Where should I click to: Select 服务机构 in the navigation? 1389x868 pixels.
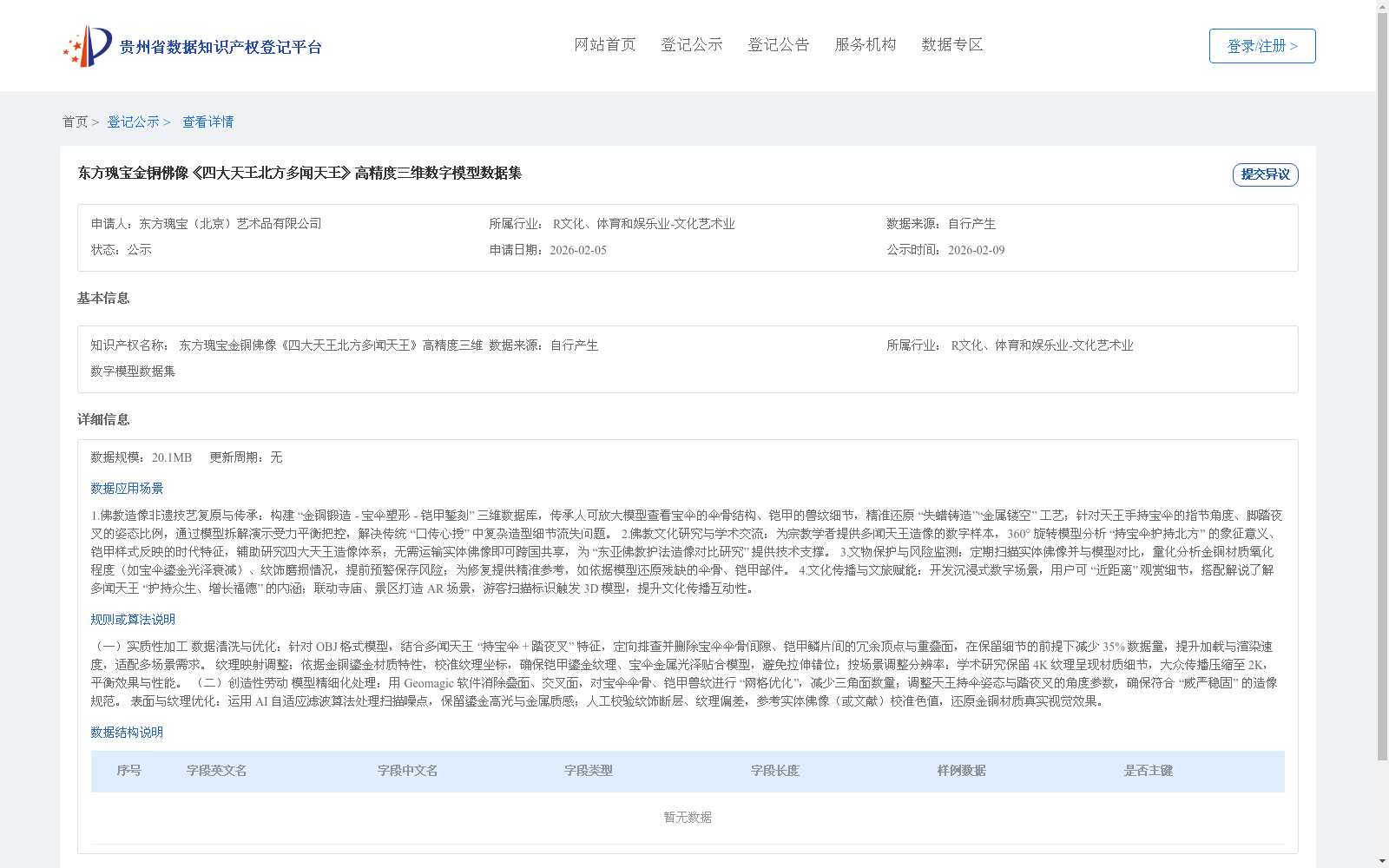(866, 44)
